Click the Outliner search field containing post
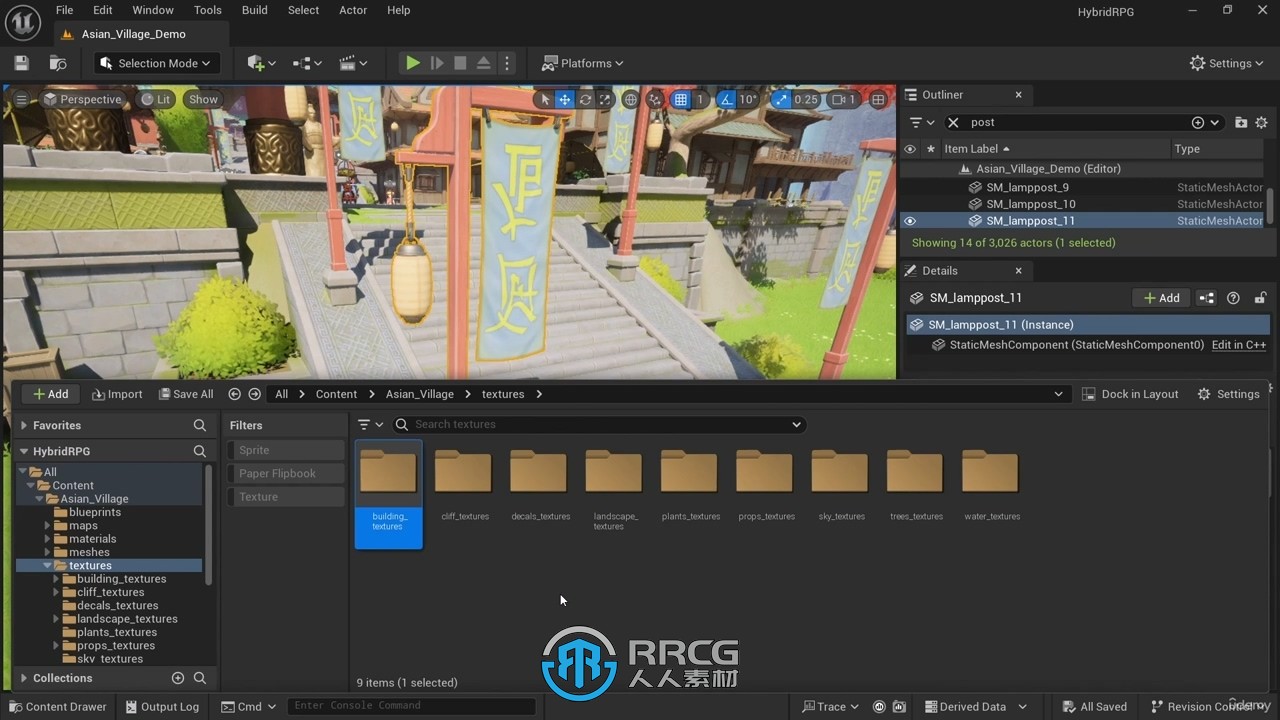1280x720 pixels. point(1078,122)
